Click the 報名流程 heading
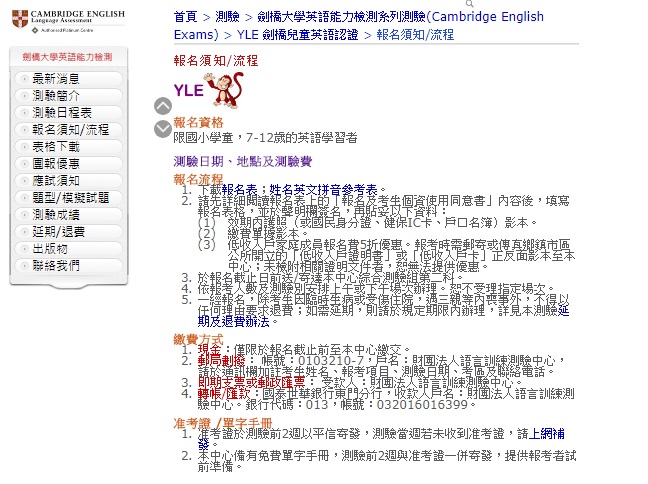648x484 pixels. (198, 179)
